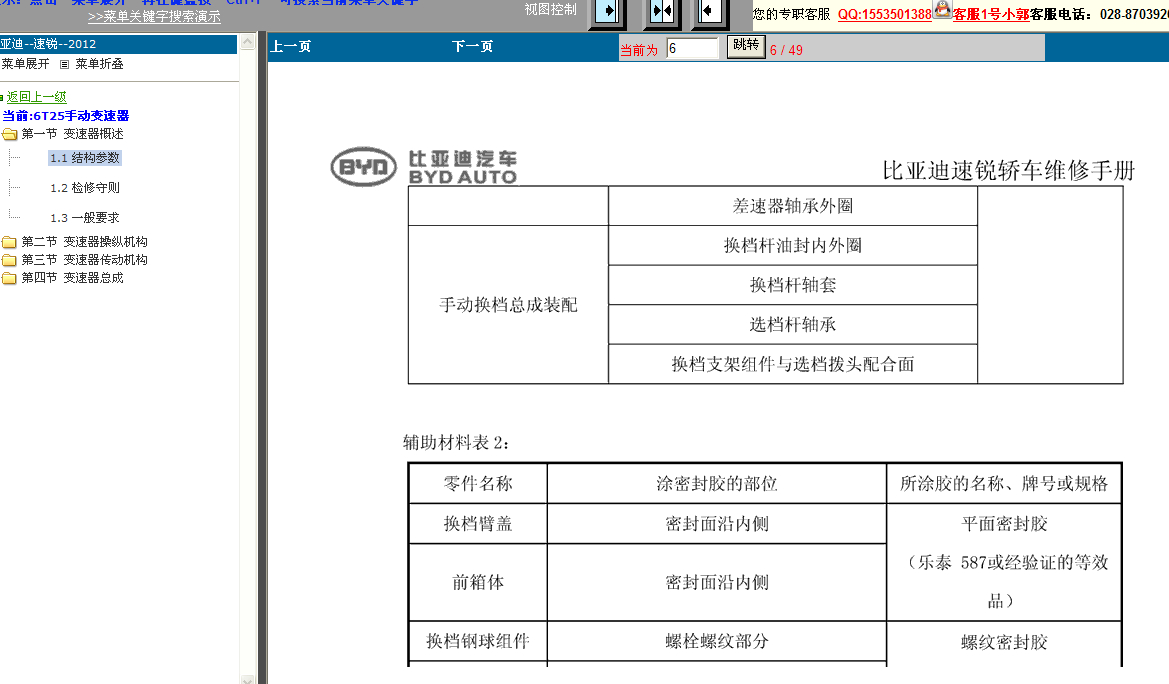Click the 视图控制 label
Viewport: 1169px width, 684px height.
pyautogui.click(x=550, y=10)
